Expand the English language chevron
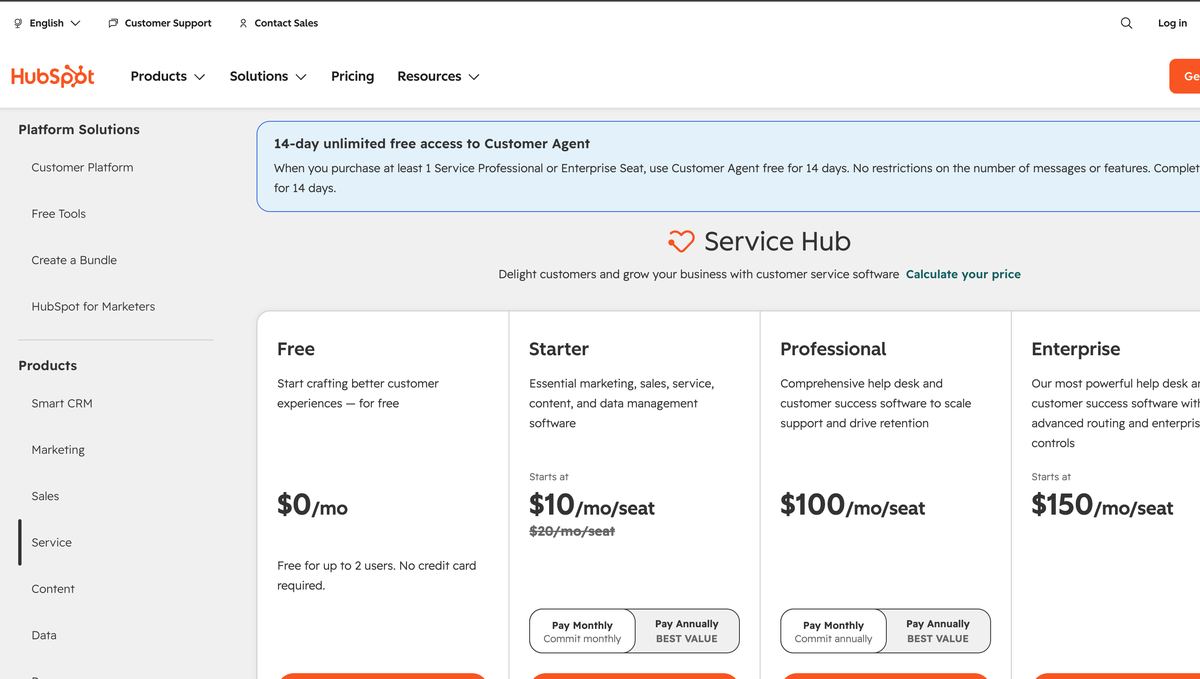Screen dimensions: 1200x679 click(x=76, y=23)
